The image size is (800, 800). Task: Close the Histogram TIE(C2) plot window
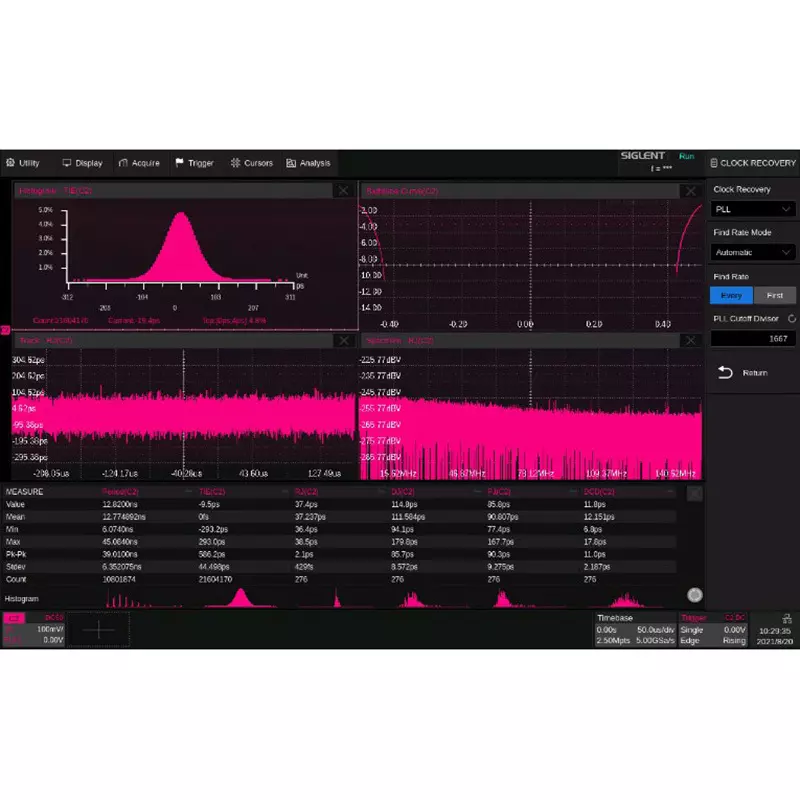click(343, 190)
